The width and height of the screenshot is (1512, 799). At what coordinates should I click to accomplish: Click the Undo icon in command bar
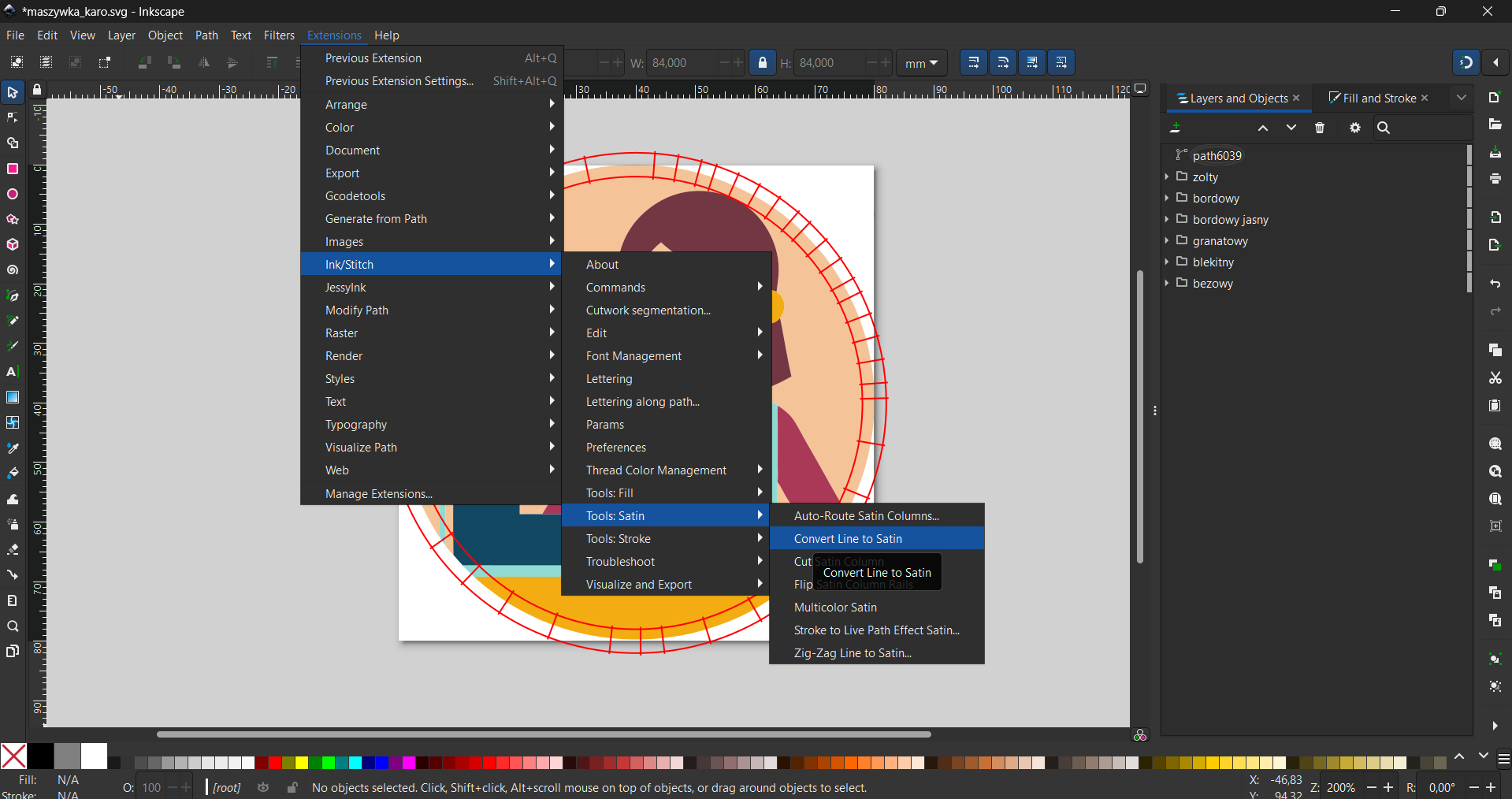coord(1495,284)
